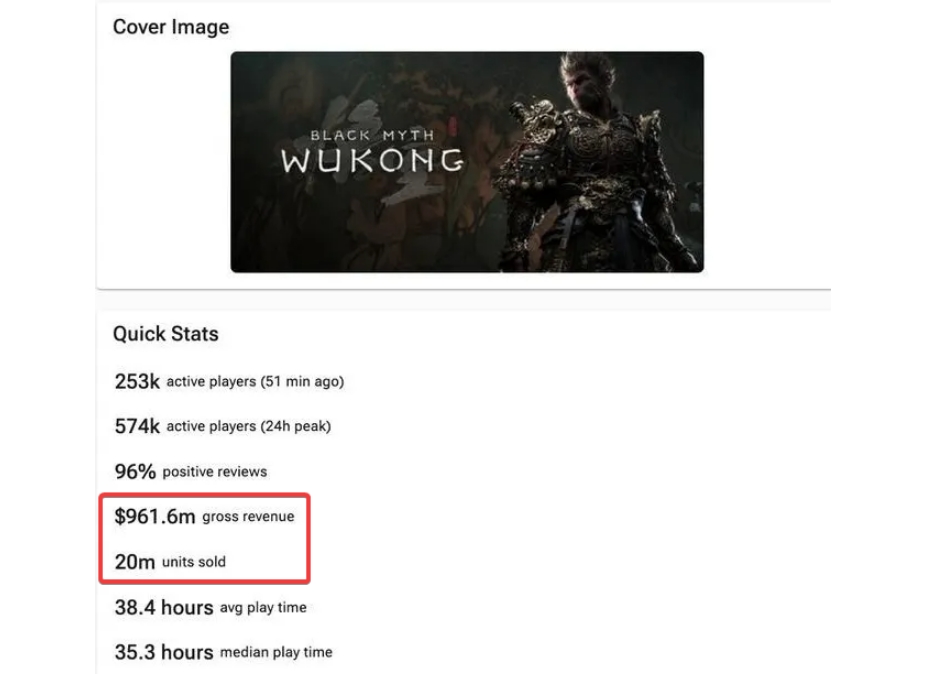Click the WUKONG title text on cover
Screen dimensions: 940x674
coord(372,161)
